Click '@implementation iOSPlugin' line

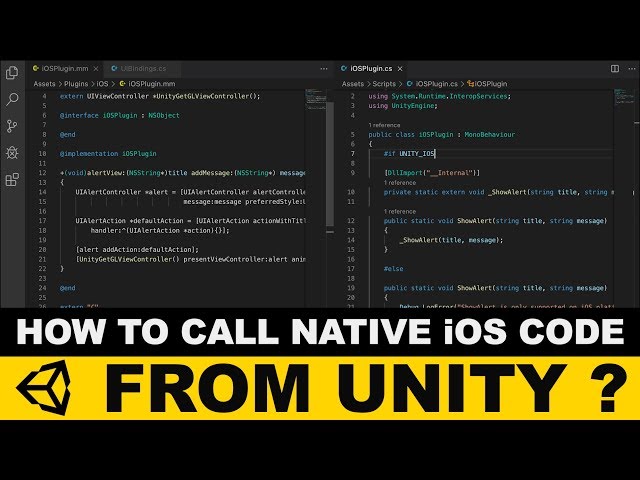click(x=108, y=154)
